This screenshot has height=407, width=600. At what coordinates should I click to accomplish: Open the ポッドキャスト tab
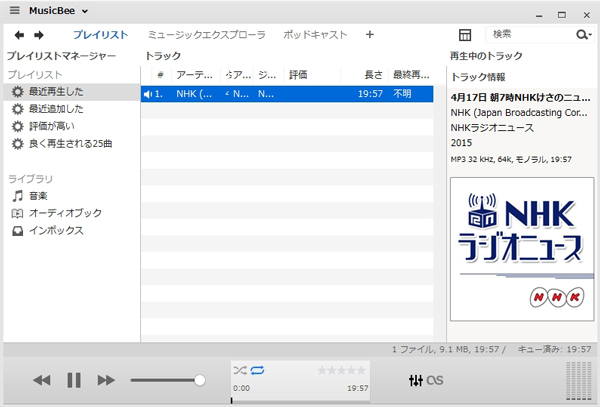315,35
